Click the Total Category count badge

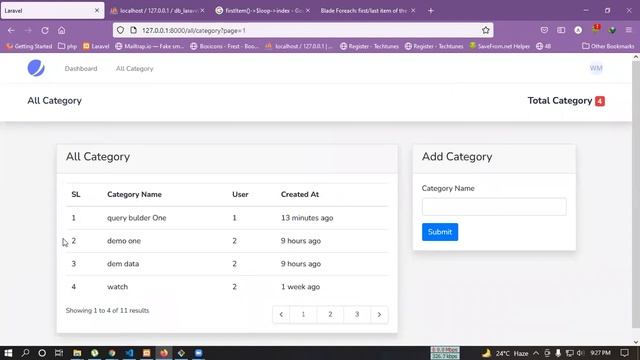point(600,101)
